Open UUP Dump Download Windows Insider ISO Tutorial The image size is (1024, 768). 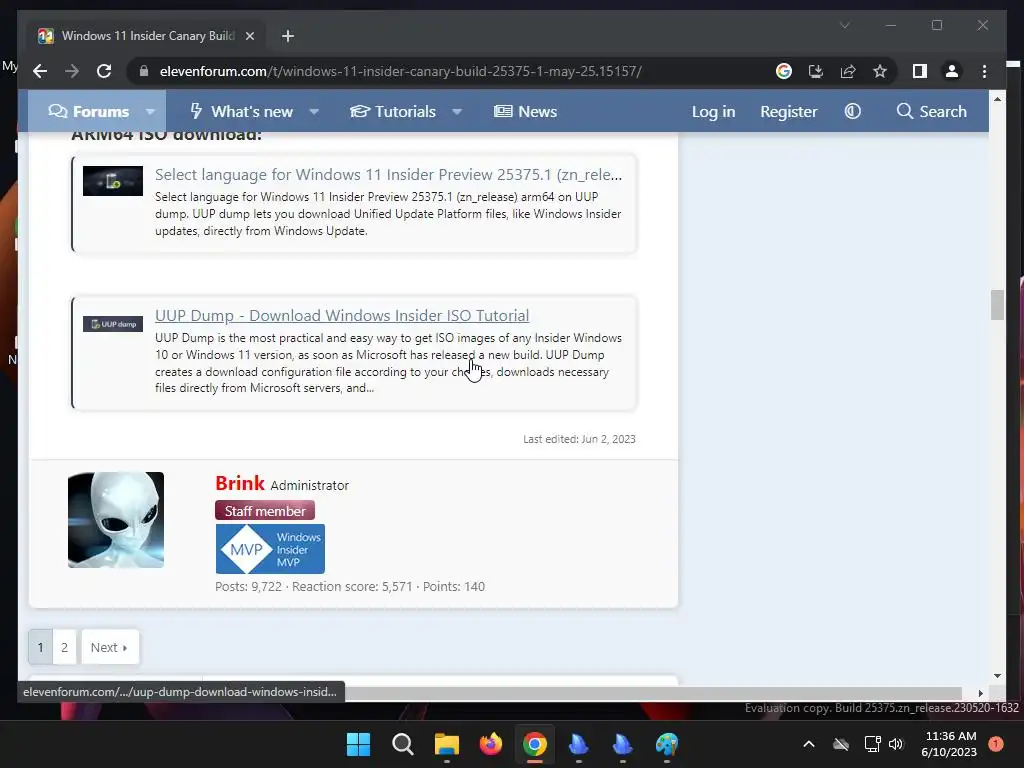pos(342,315)
